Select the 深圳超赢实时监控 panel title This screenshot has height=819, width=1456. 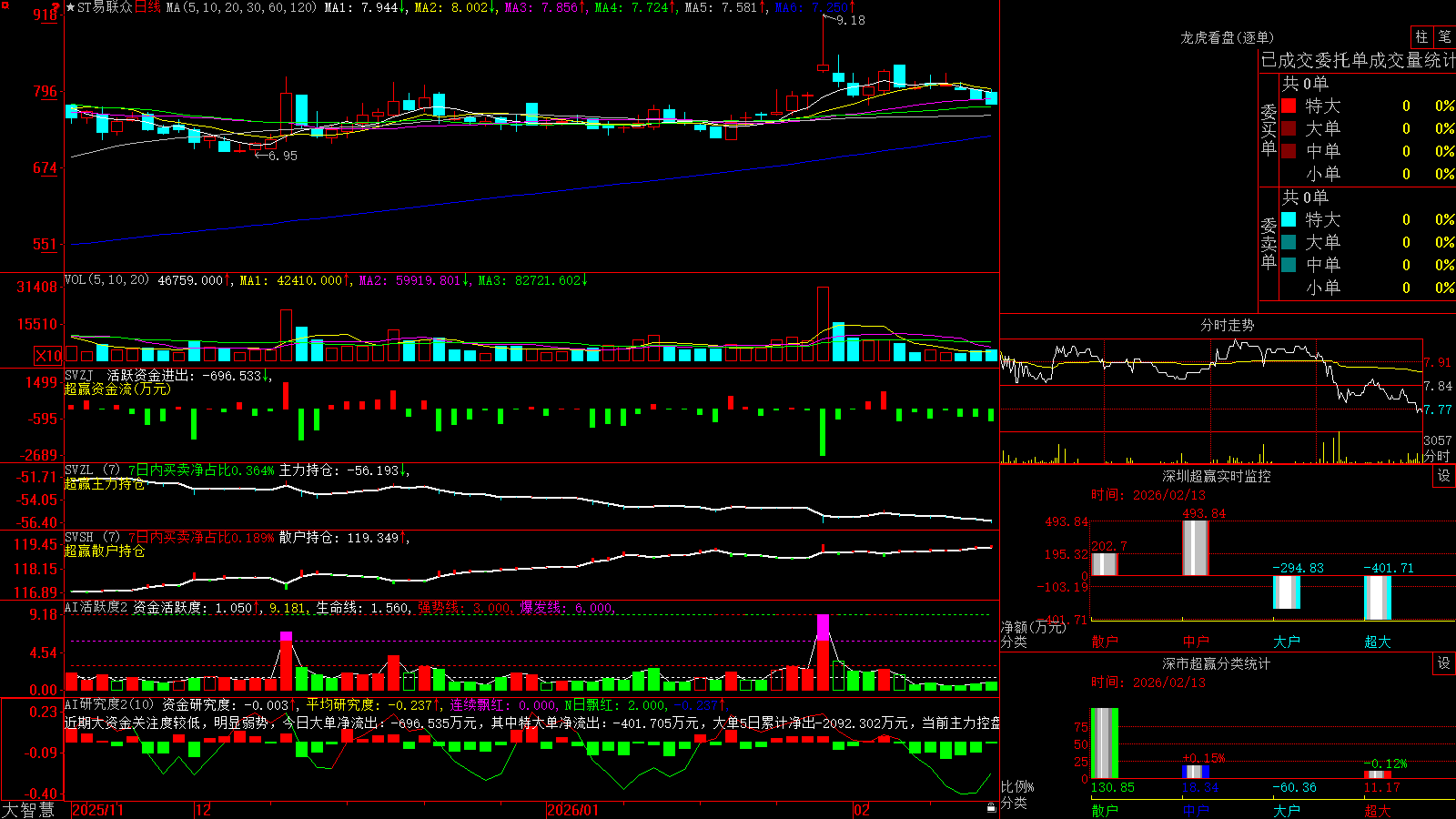(x=1216, y=476)
